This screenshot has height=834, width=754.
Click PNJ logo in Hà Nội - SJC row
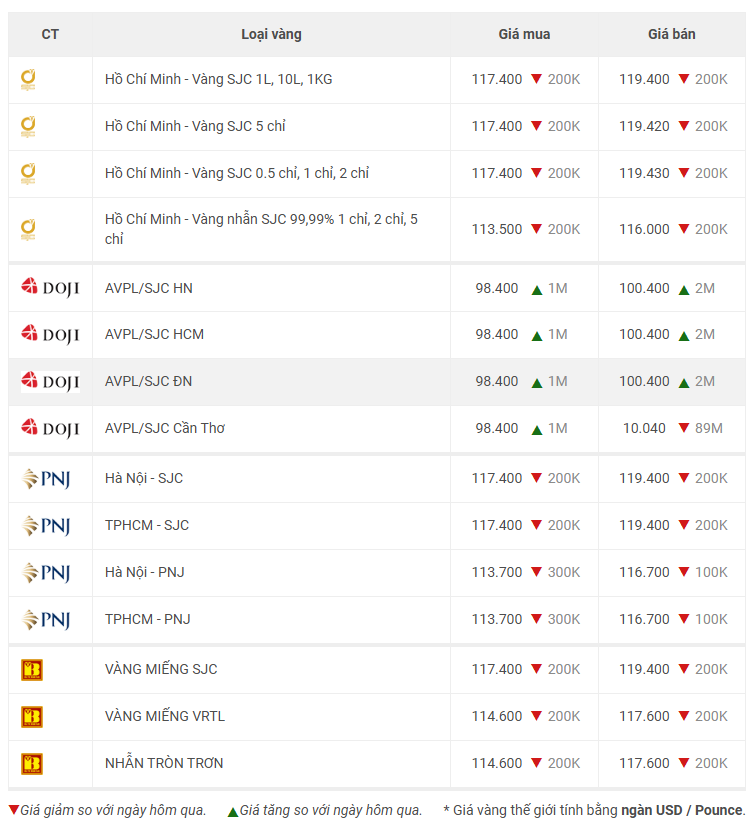46,479
